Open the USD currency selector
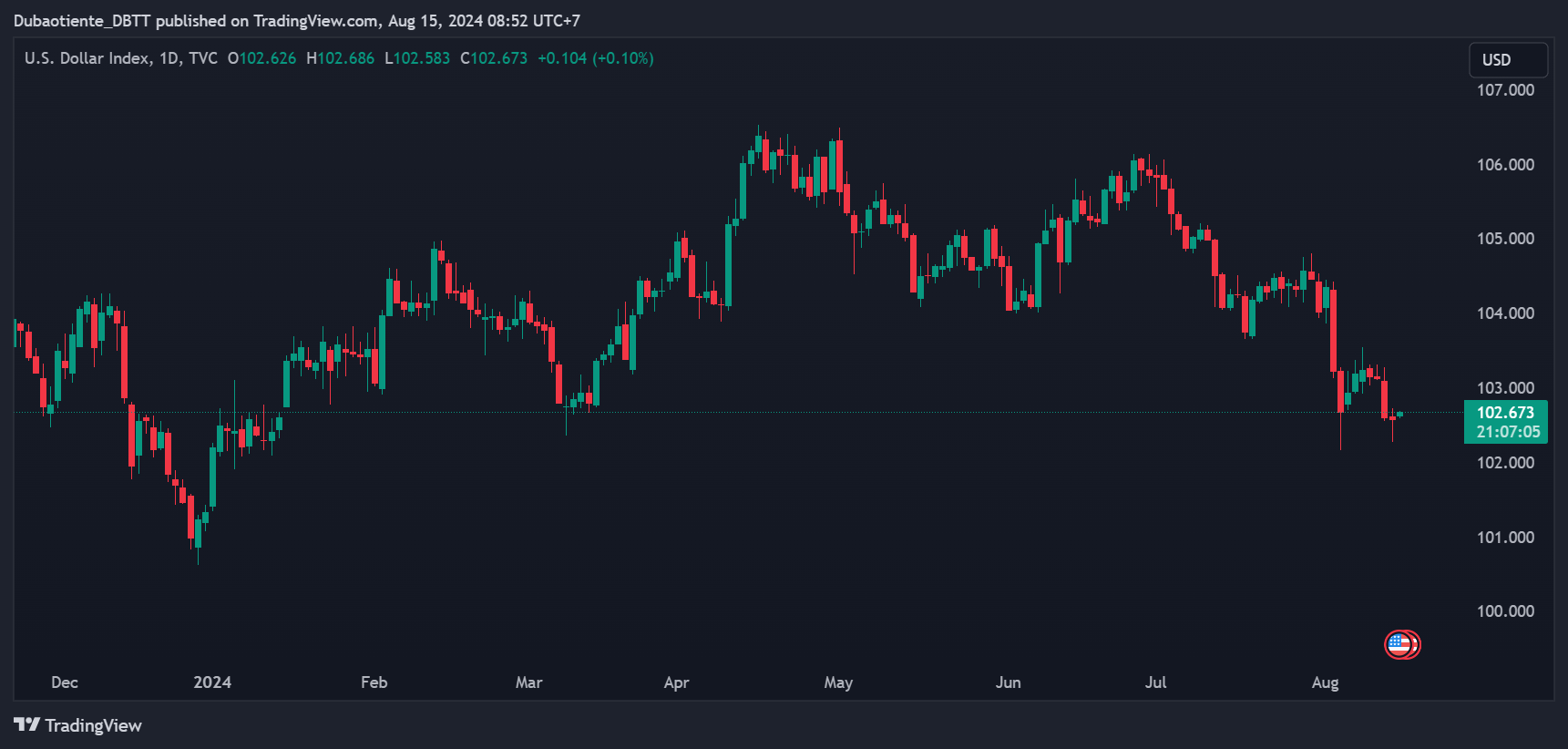The width and height of the screenshot is (1568, 749). click(1508, 60)
